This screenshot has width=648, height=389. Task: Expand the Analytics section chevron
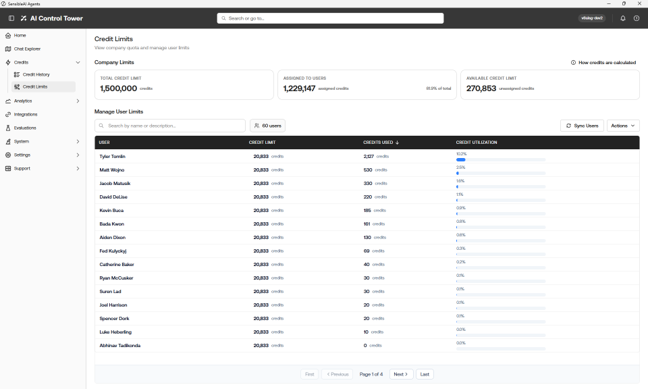coord(78,101)
